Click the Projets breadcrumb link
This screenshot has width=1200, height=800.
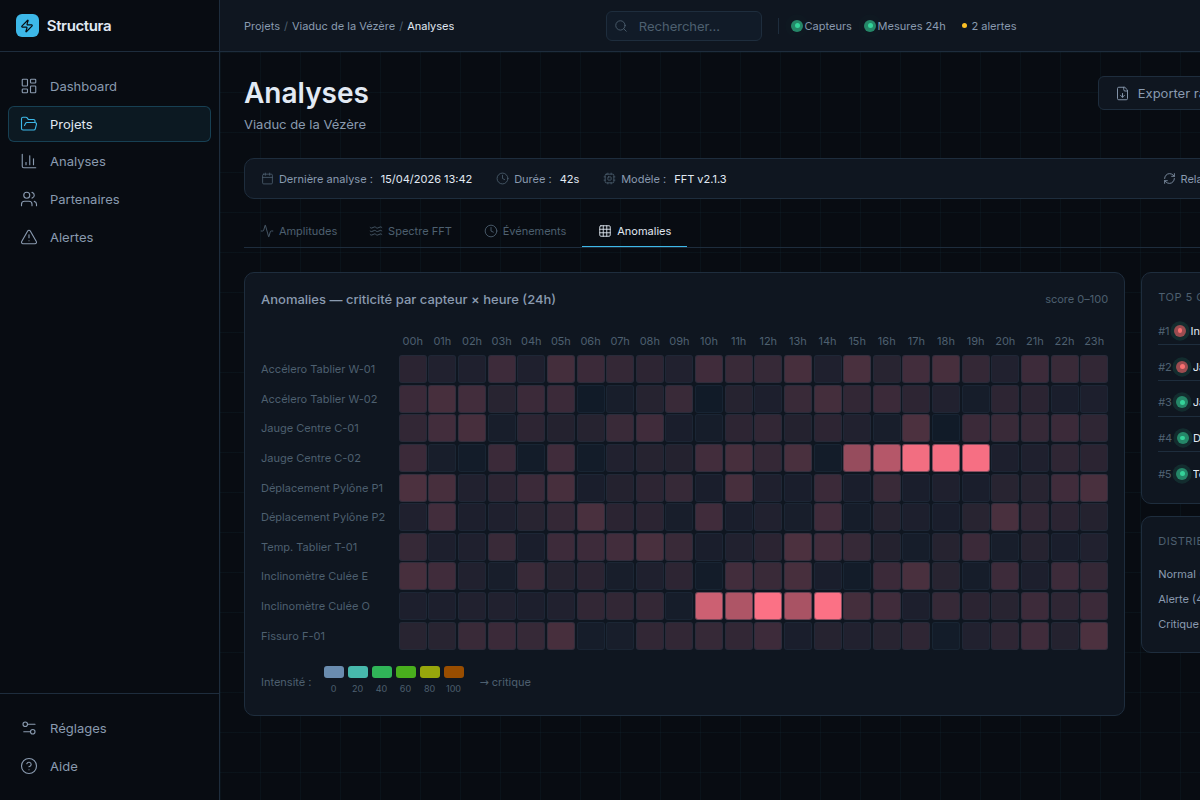tap(262, 26)
